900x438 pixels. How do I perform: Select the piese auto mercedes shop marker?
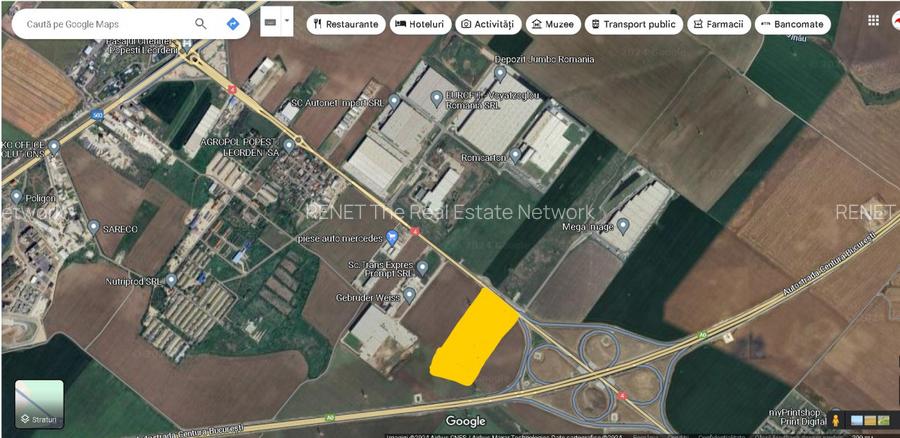(x=392, y=237)
